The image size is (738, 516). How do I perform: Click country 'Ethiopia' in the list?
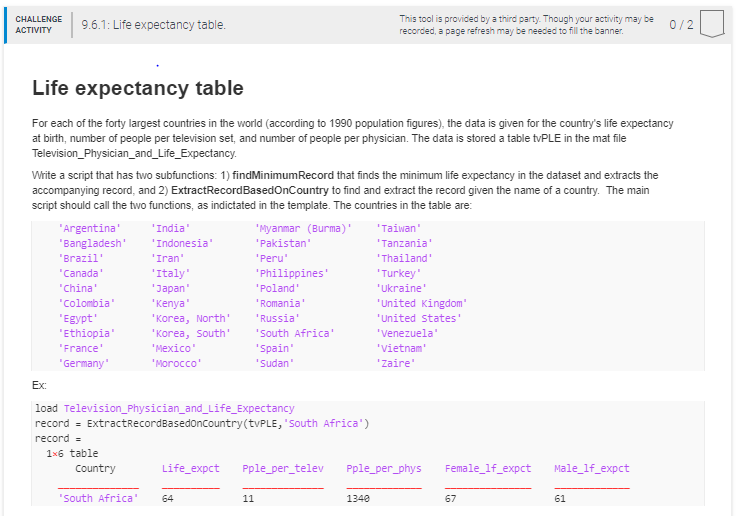pyautogui.click(x=87, y=333)
